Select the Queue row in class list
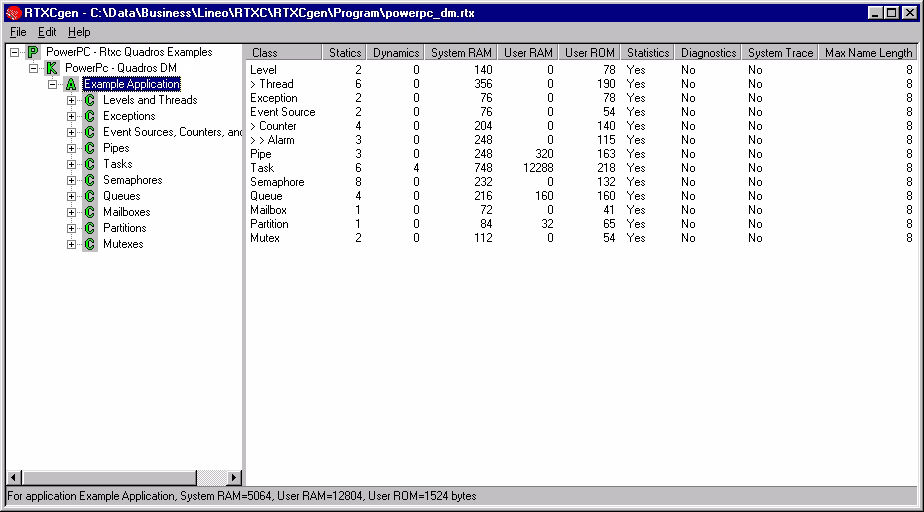This screenshot has width=924, height=512. (580, 196)
